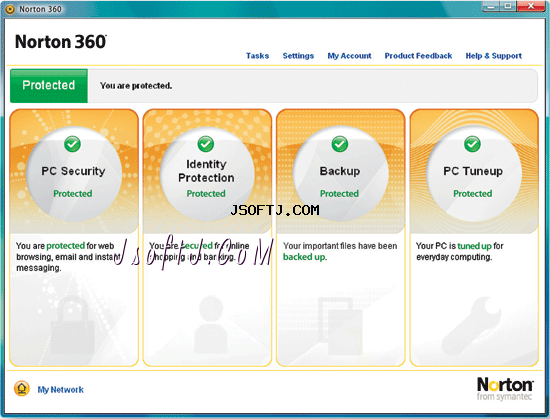Screen dimensions: 550x419
Task: Click 'everyday computing.' description text
Action: click(454, 257)
